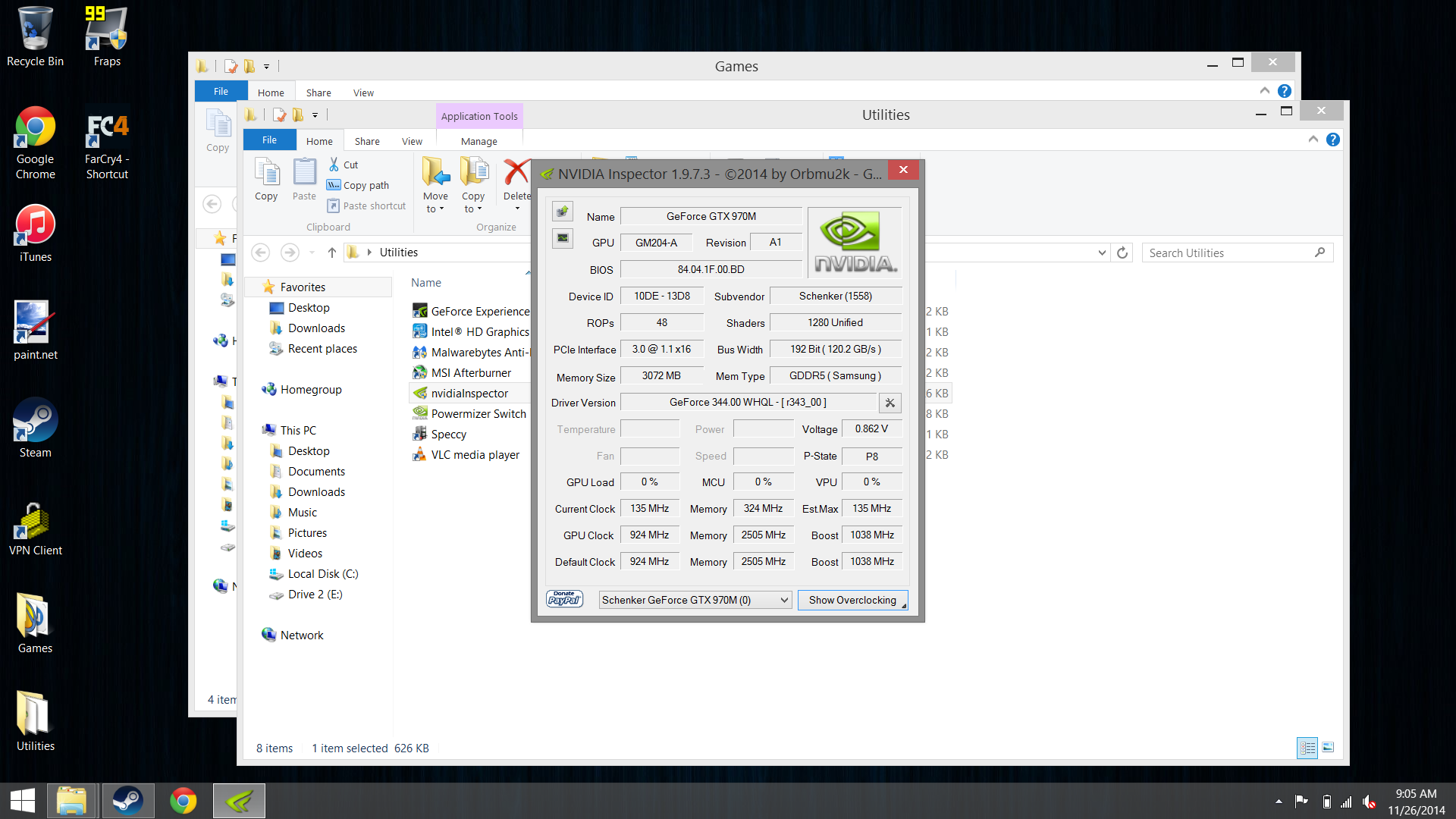Open the GPU selection dropdown Schenker GeForce GTX 970M
Viewport: 1456px width, 819px height.
point(695,600)
